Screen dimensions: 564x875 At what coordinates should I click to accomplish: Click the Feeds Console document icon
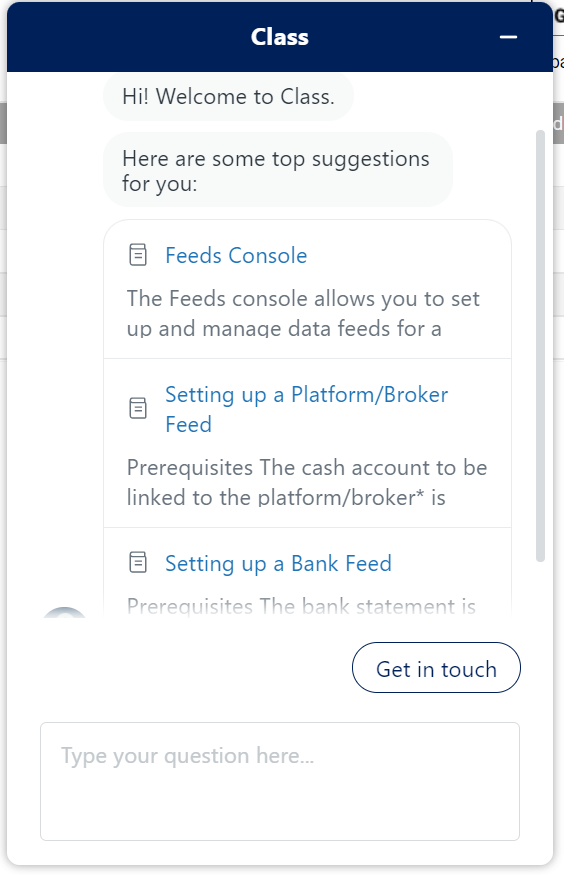click(138, 255)
